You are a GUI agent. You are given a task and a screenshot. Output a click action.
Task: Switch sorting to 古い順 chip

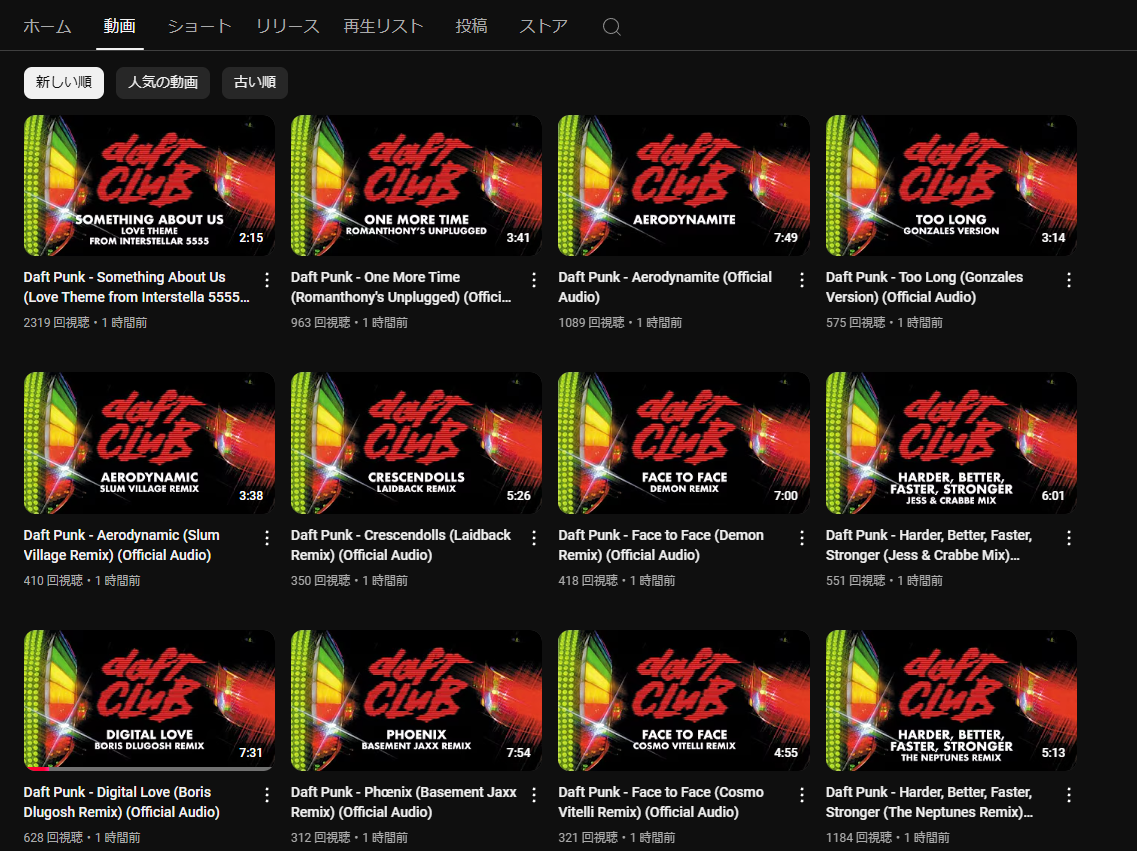tap(255, 83)
